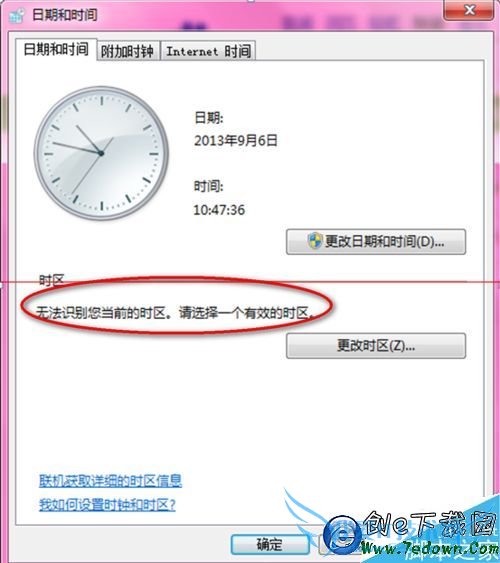Image resolution: width=500 pixels, height=563 pixels.
Task: Click the 更改时区(Z)... button
Action: [x=376, y=346]
